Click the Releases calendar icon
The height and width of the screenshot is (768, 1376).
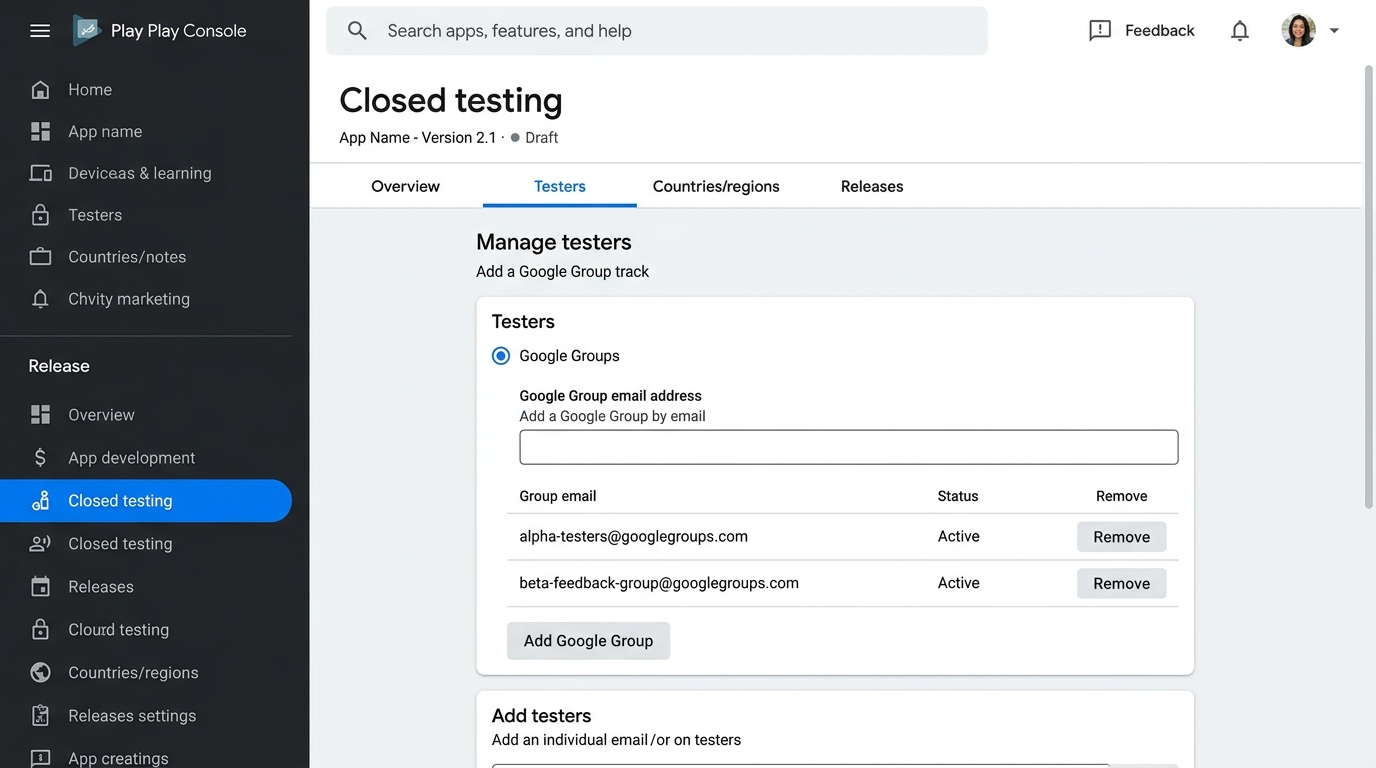coord(40,587)
